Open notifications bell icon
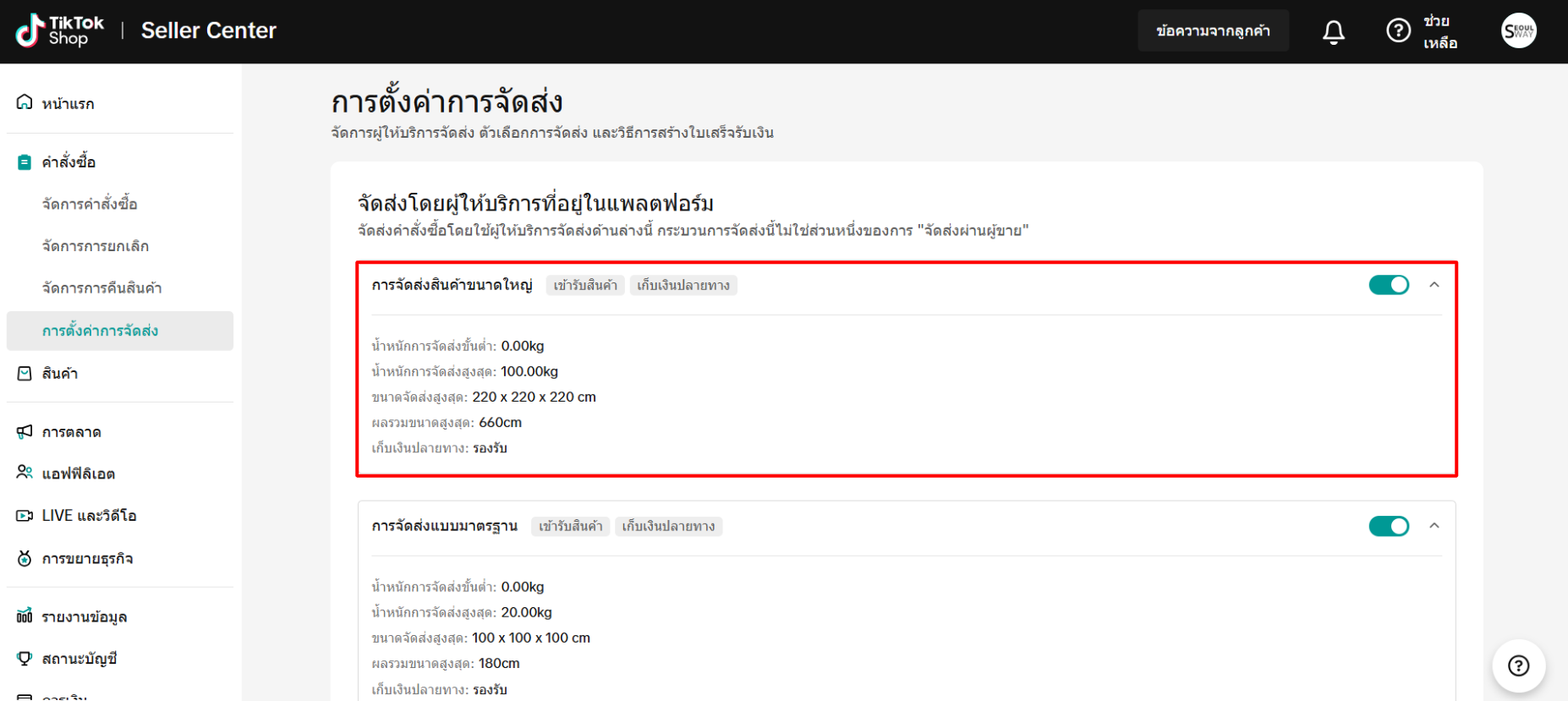1568x701 pixels. tap(1333, 31)
